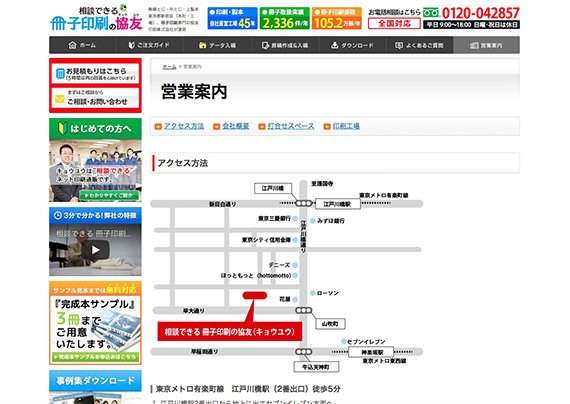Jump to 打合せスペース section
This screenshot has height=404, width=570.
[x=291, y=126]
